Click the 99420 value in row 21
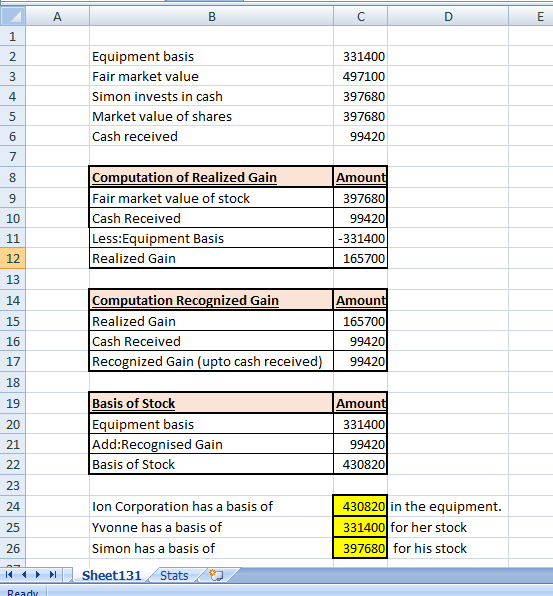 coord(360,444)
